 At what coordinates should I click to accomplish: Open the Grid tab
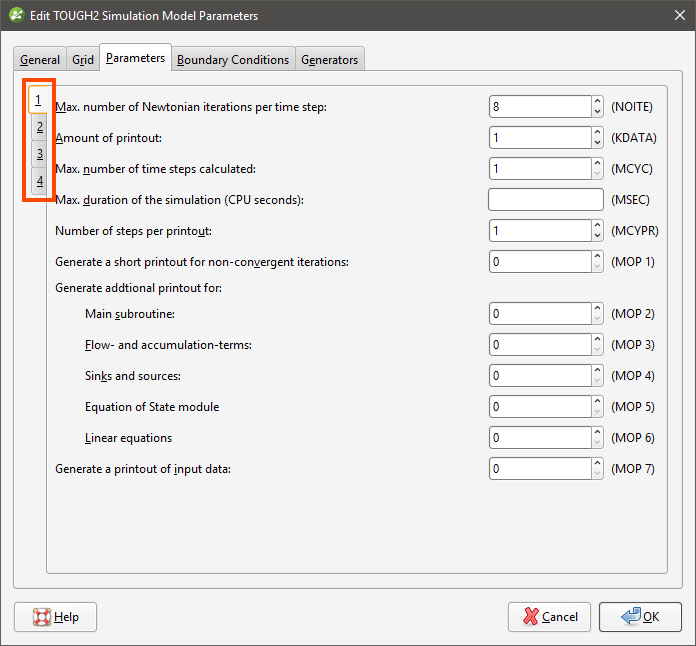(83, 60)
